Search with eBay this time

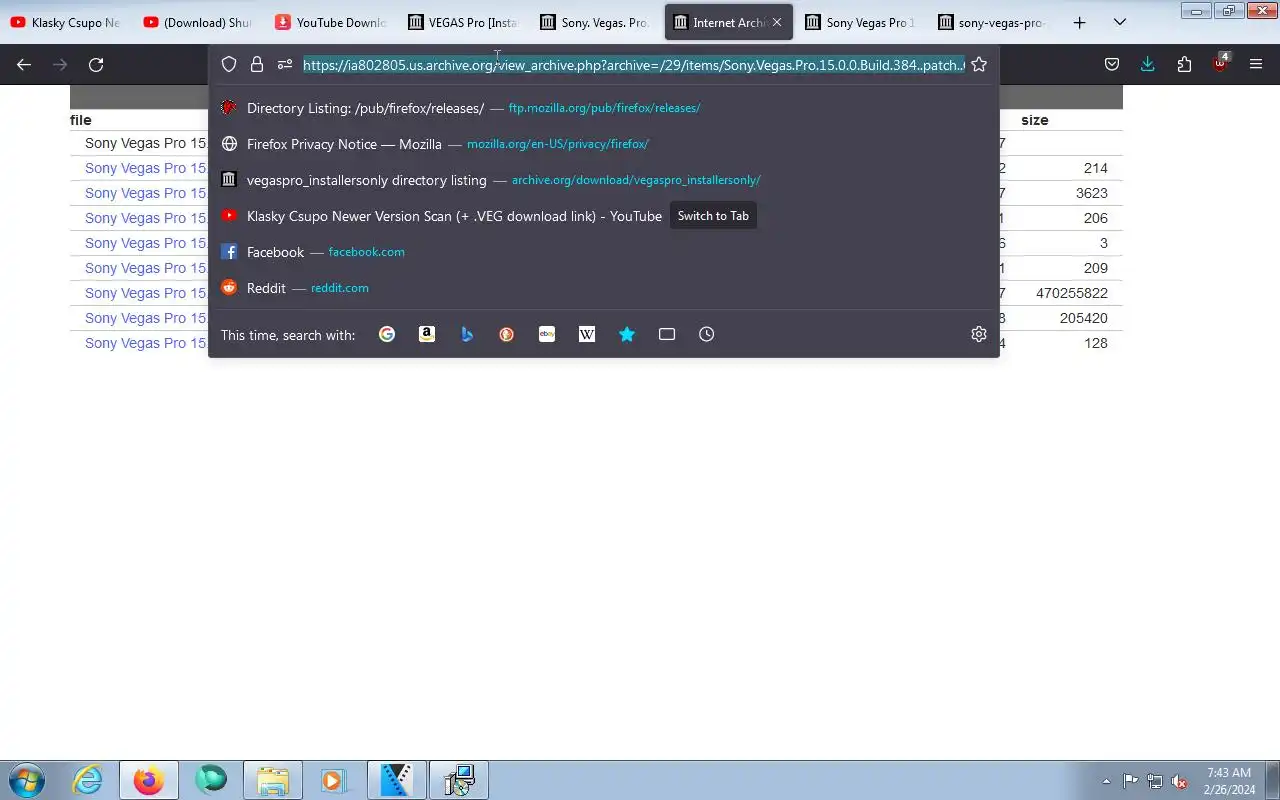547,334
